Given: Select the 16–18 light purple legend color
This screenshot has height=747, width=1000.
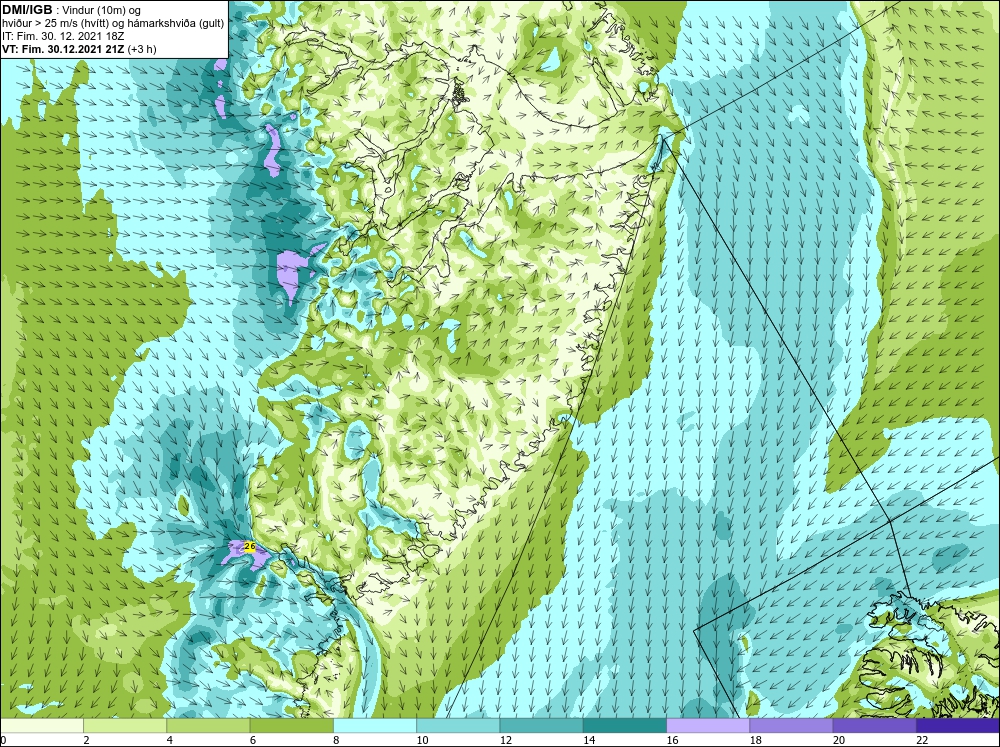Looking at the screenshot, I should click(708, 725).
